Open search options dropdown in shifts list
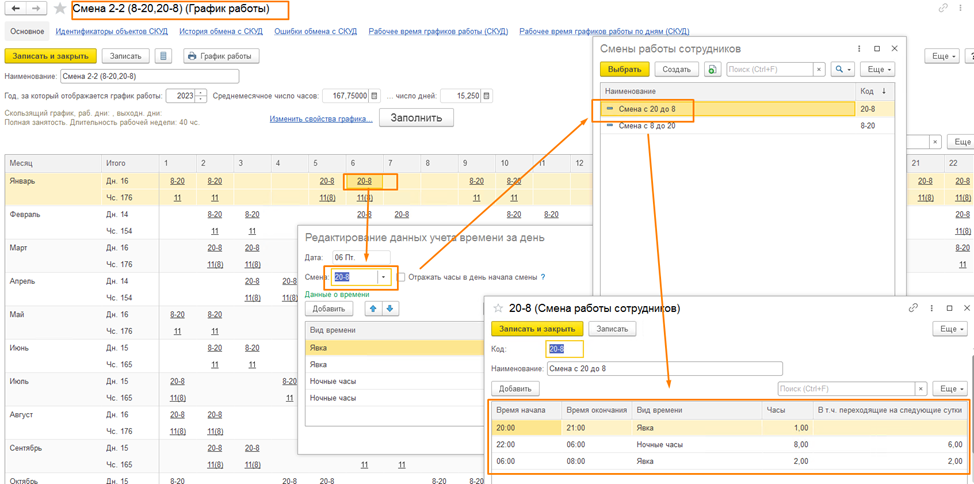The width and height of the screenshot is (974, 484). coord(843,70)
